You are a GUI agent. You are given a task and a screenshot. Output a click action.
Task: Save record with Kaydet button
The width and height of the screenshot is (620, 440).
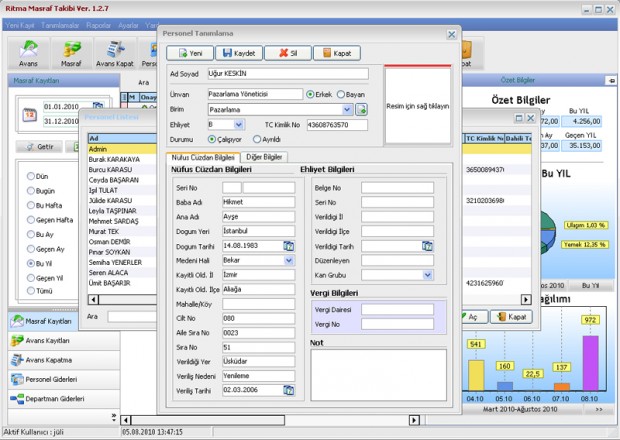pos(239,53)
